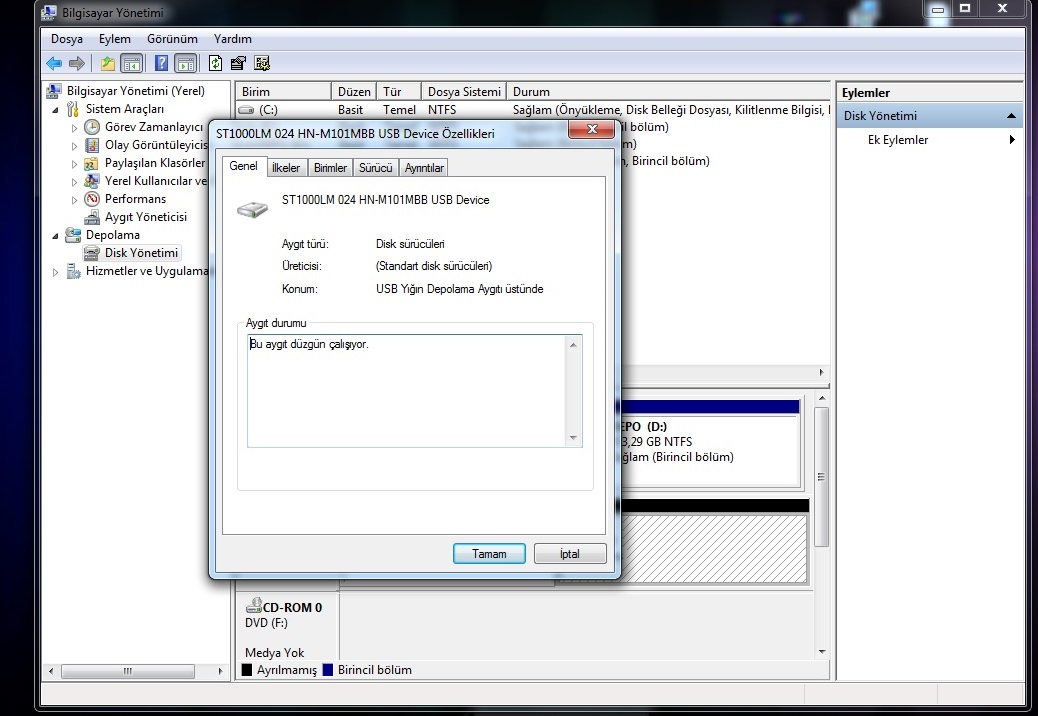Screen dimensions: 1038x716
Task: Switch to the Ayrıntılar tab
Action: 424,168
